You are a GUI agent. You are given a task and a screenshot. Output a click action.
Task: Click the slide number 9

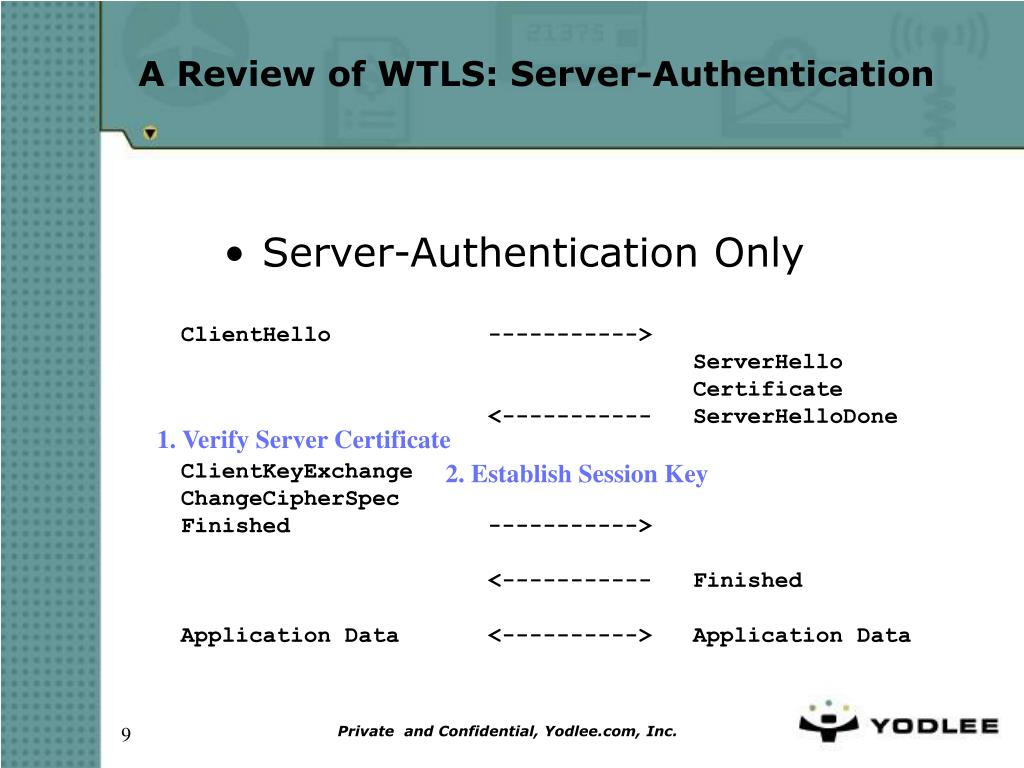click(126, 735)
